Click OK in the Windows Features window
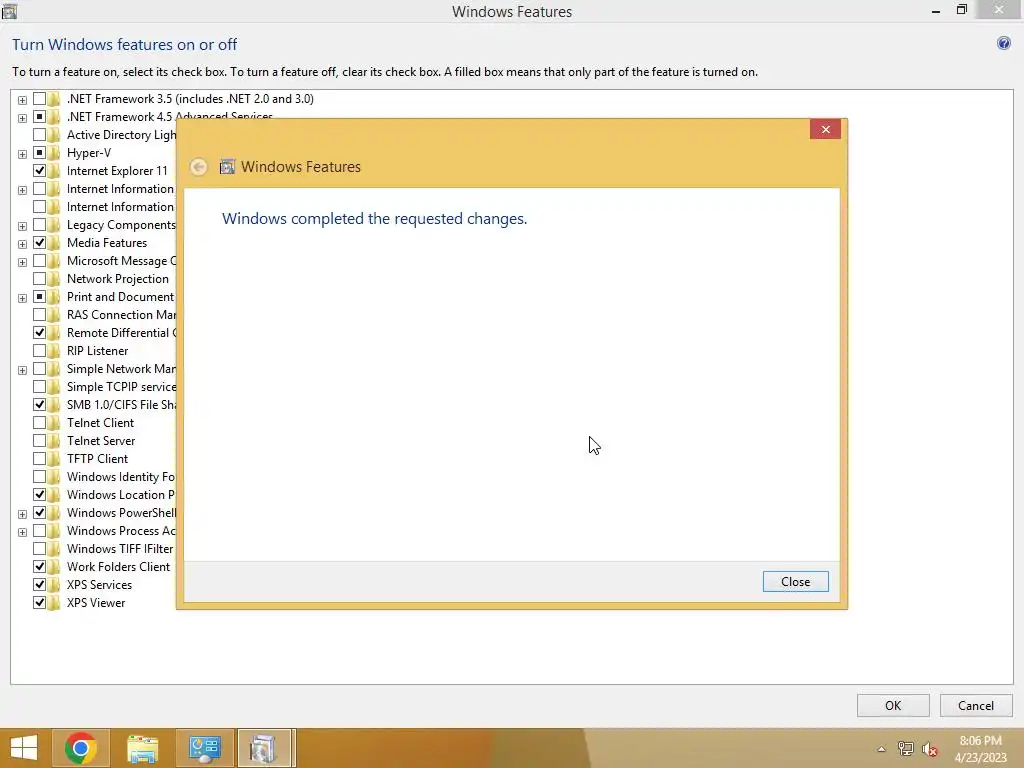 point(893,705)
